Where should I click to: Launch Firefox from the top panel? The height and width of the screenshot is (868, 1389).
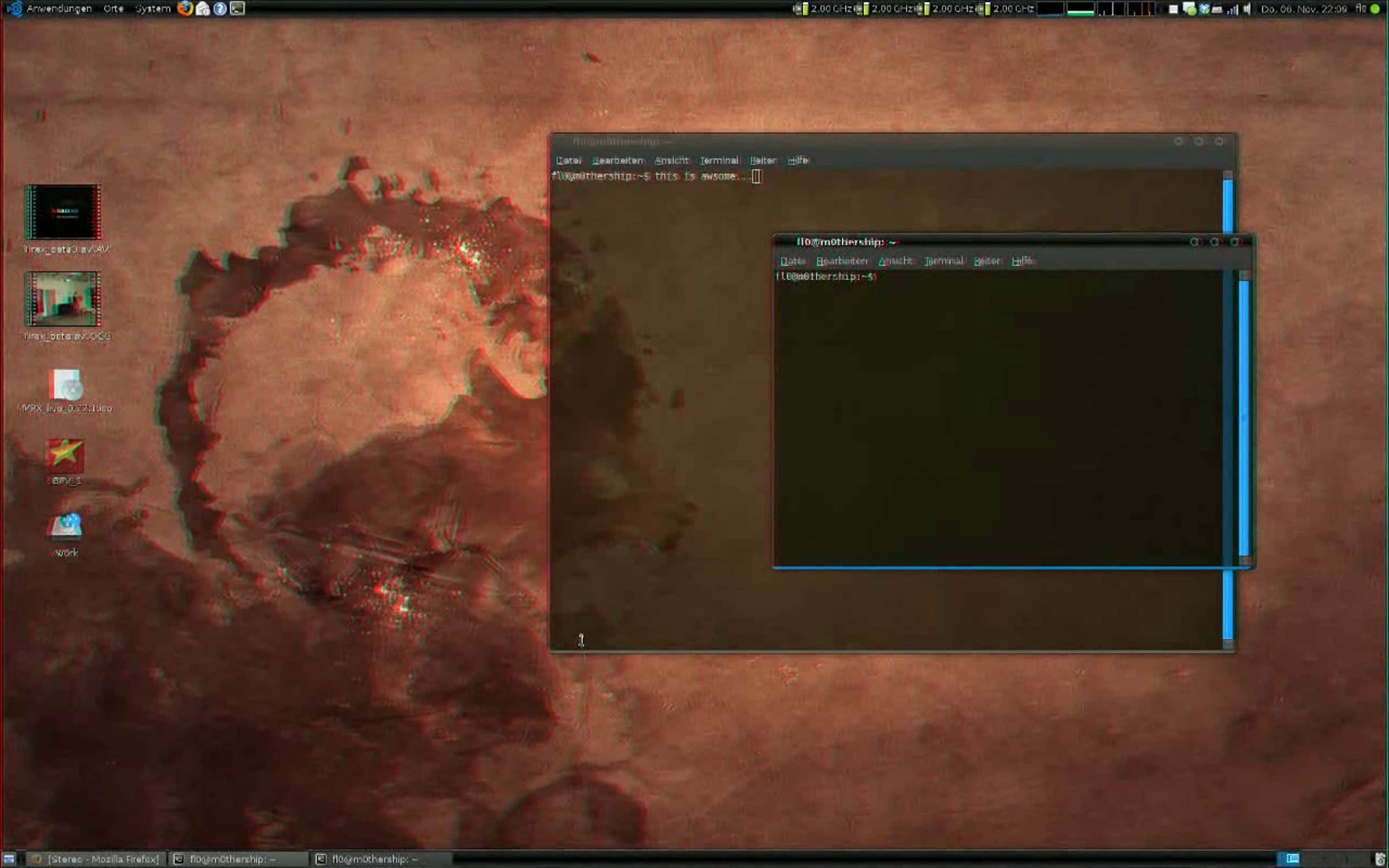point(185,9)
